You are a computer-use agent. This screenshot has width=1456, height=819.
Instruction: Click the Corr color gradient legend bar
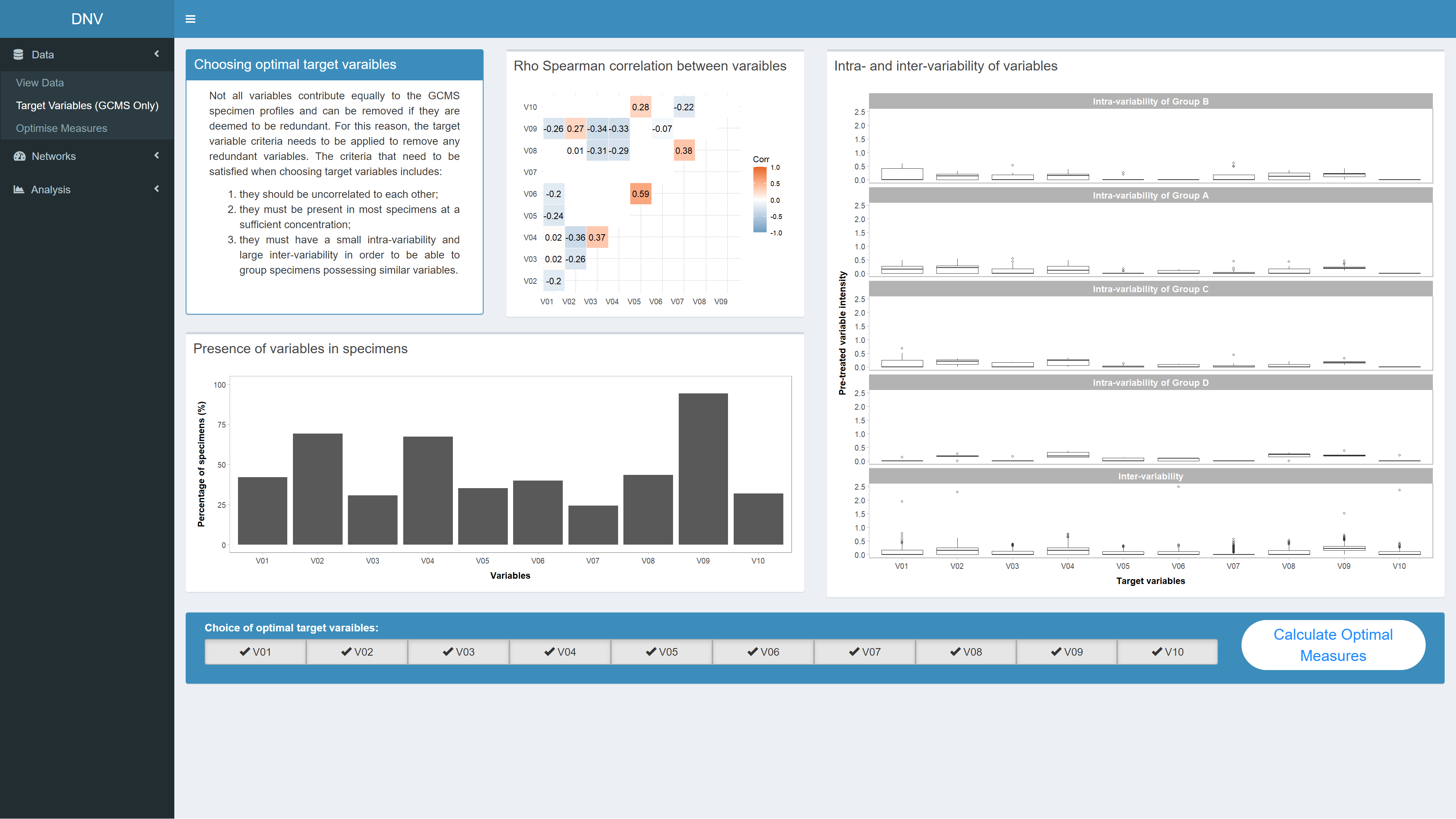pyautogui.click(x=760, y=199)
